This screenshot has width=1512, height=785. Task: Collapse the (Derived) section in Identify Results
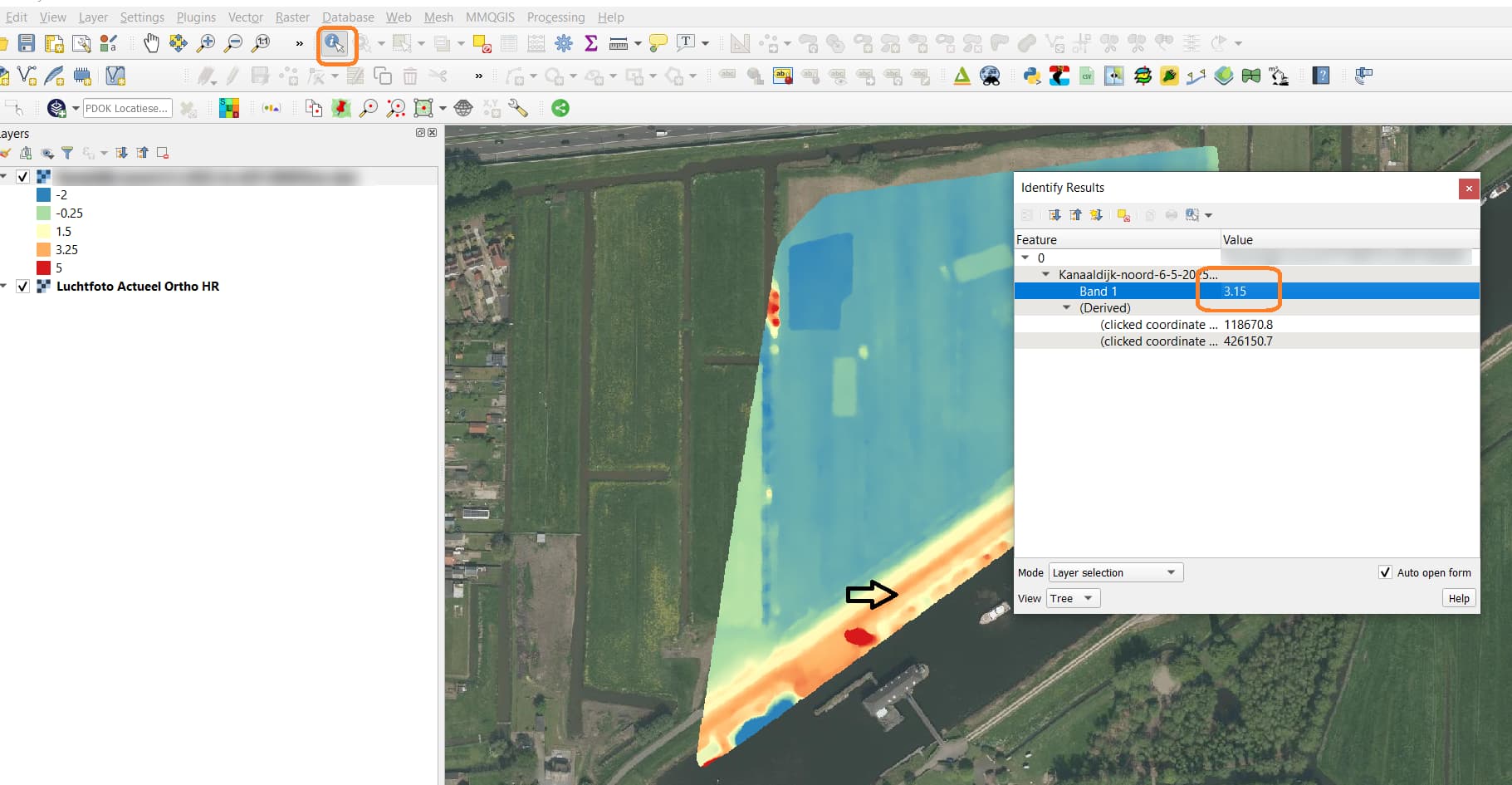pos(1067,307)
